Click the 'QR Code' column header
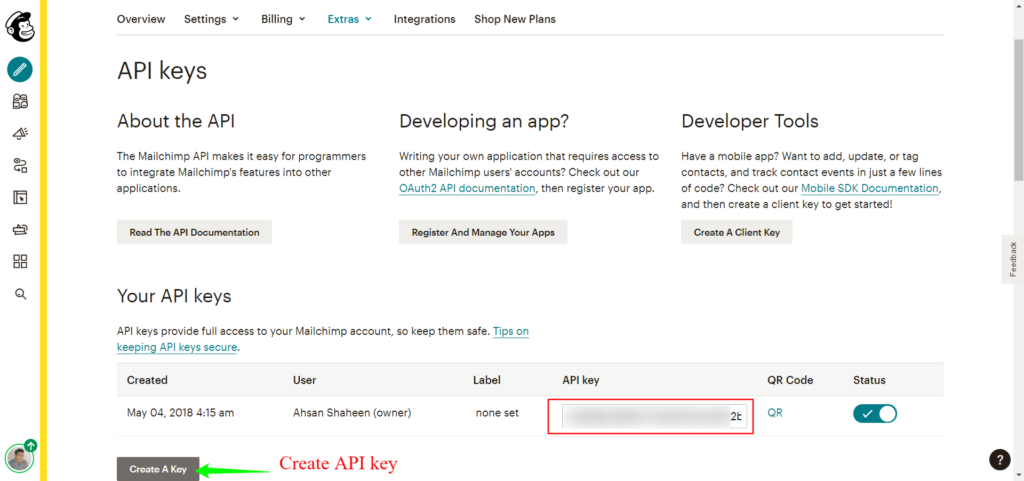This screenshot has width=1024, height=481. [790, 380]
